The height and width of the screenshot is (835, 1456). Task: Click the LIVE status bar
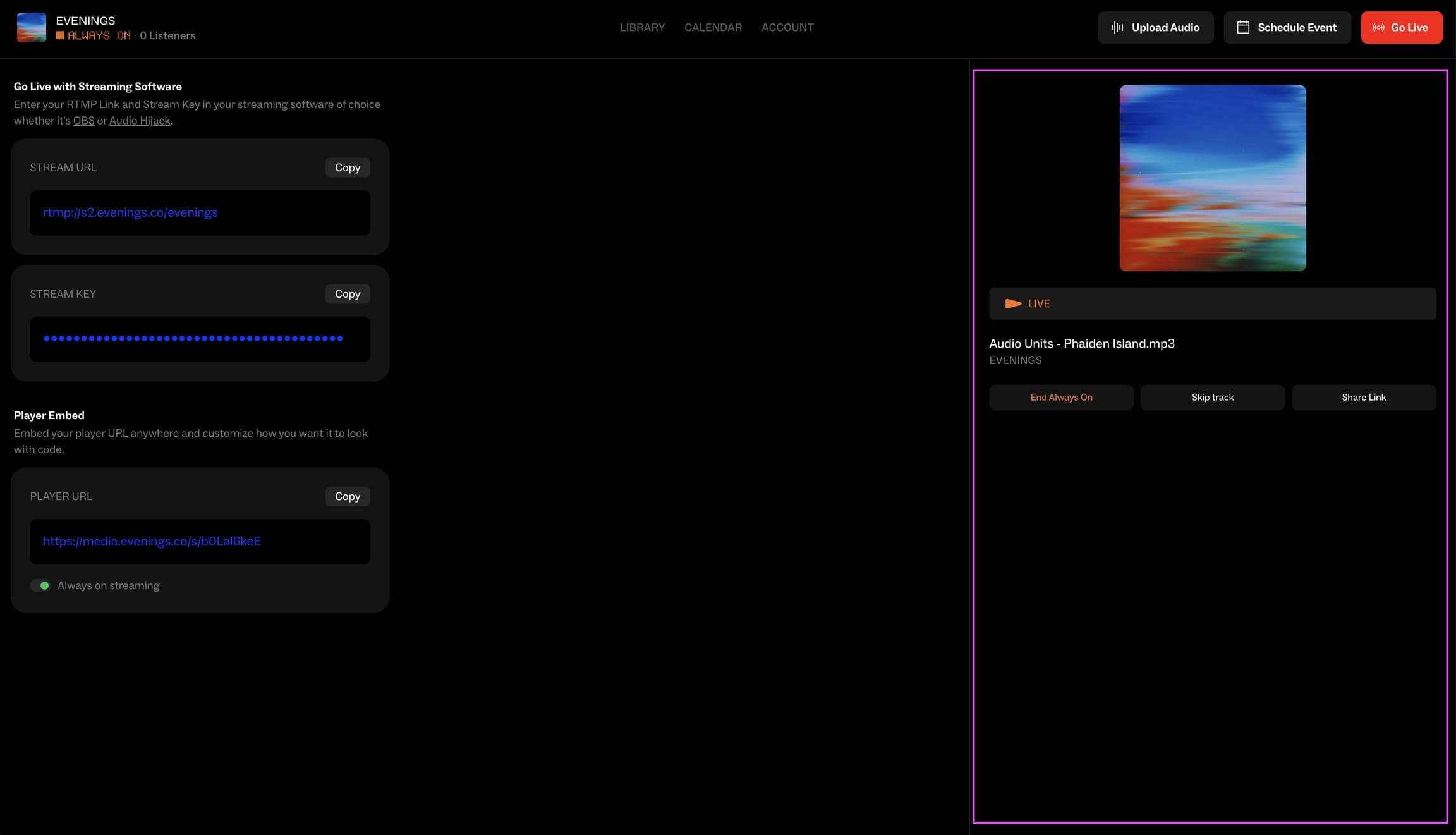[1212, 303]
